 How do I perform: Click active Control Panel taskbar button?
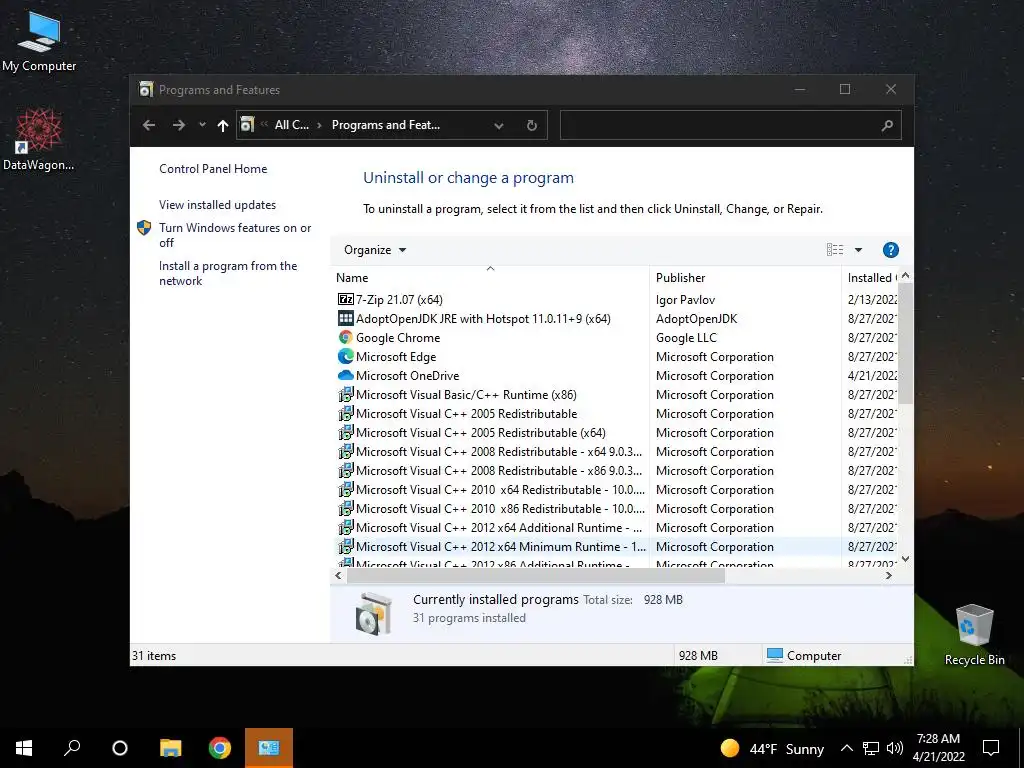pos(269,748)
